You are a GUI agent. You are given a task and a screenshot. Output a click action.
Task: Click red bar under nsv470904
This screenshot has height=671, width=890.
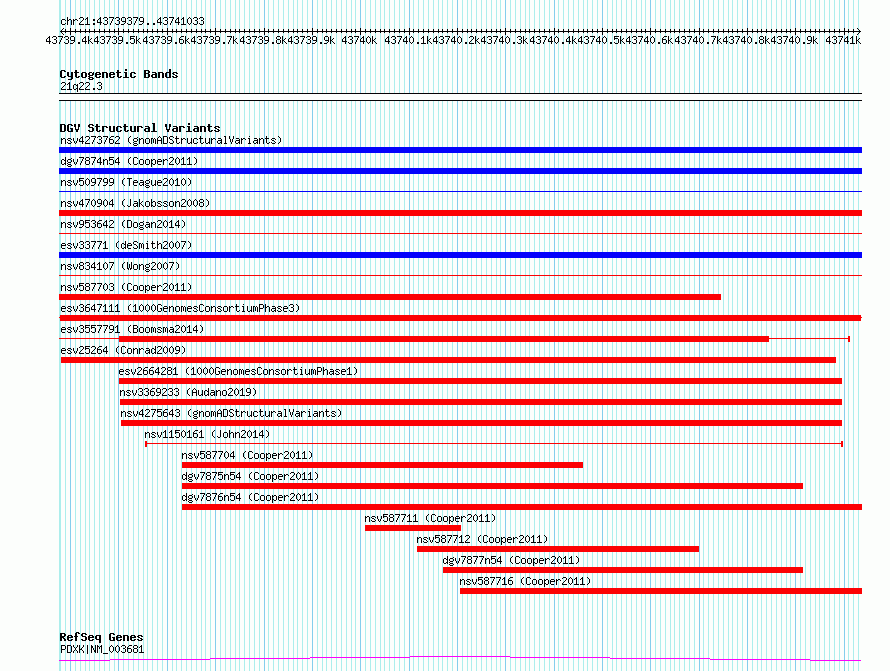(460, 213)
